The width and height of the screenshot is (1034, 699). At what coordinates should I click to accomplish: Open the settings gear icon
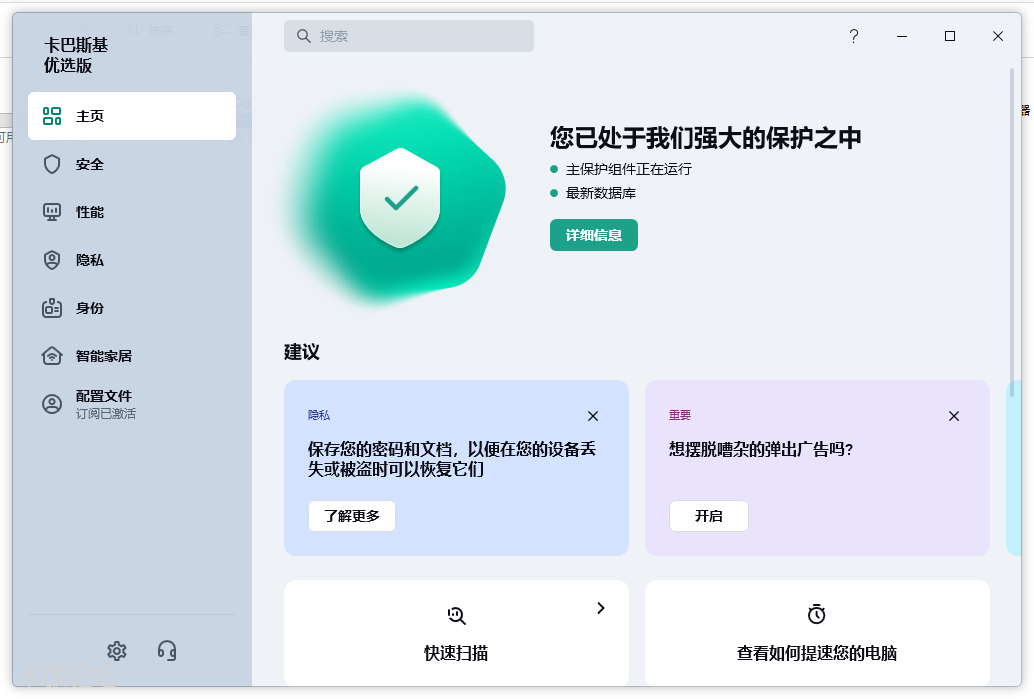pos(117,651)
